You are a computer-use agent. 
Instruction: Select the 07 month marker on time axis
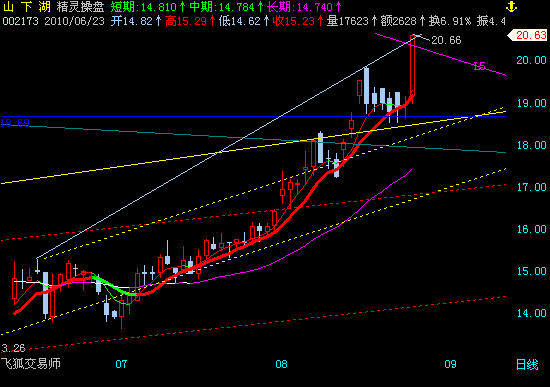pyautogui.click(x=121, y=364)
